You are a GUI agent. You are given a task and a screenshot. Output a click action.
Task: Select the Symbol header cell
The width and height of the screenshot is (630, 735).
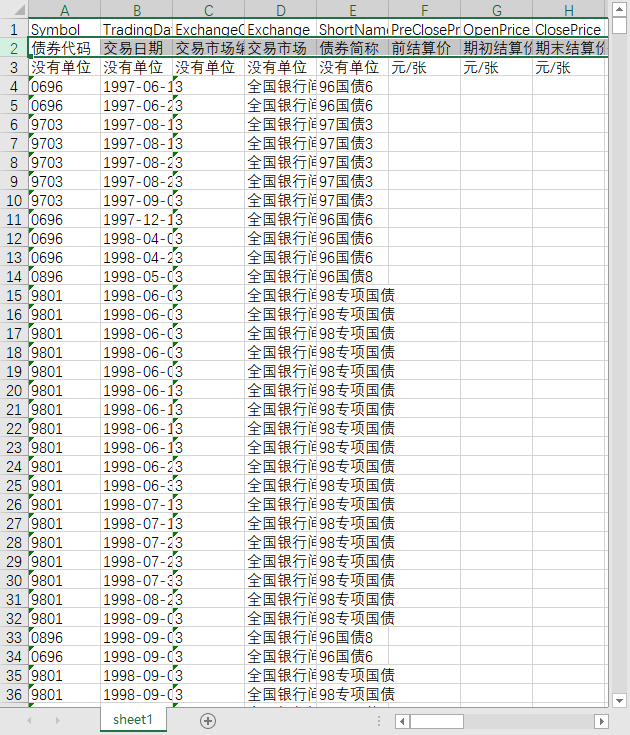click(x=65, y=30)
